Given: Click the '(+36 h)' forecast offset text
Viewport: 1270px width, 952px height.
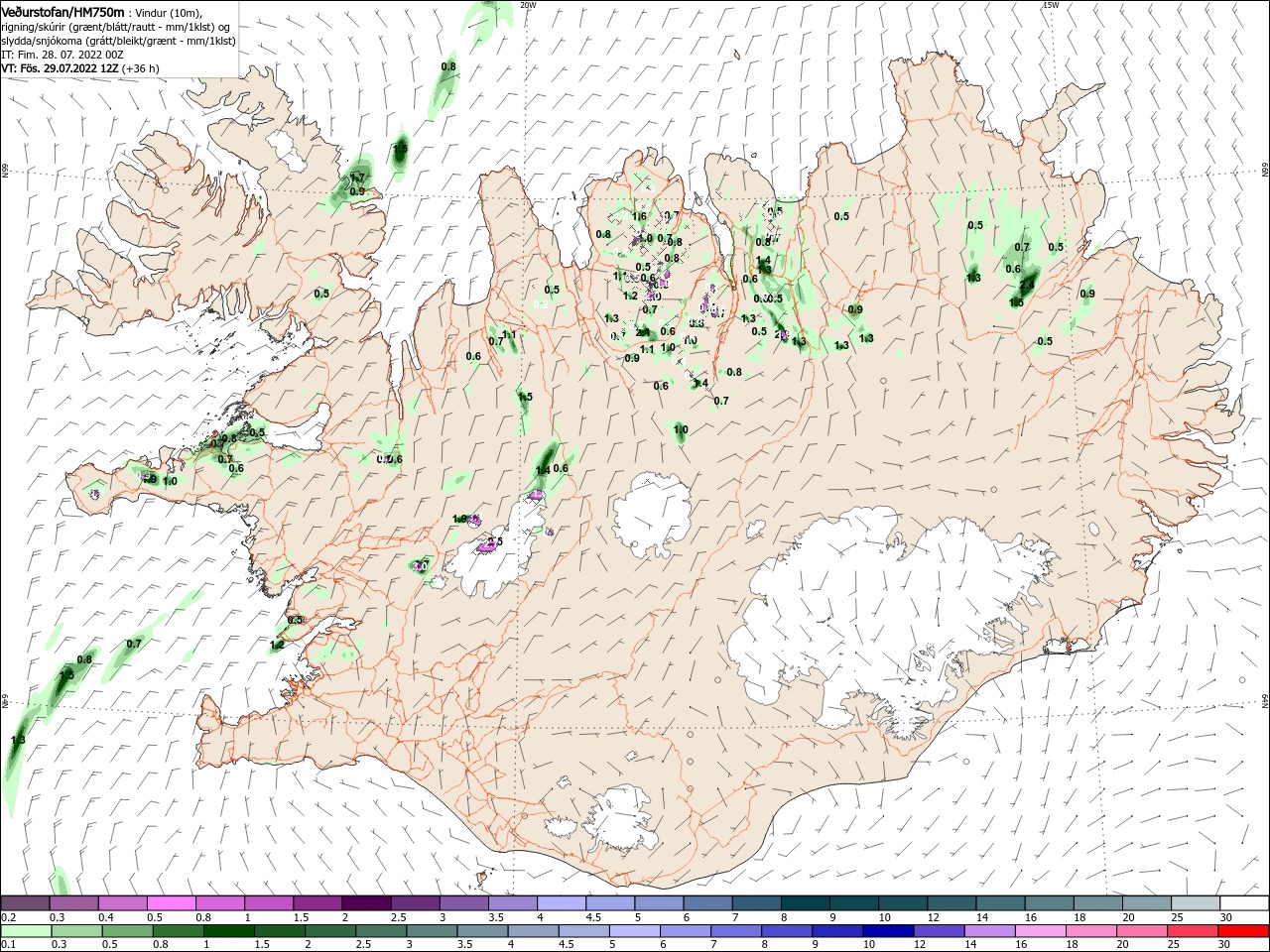Looking at the screenshot, I should pos(142,68).
